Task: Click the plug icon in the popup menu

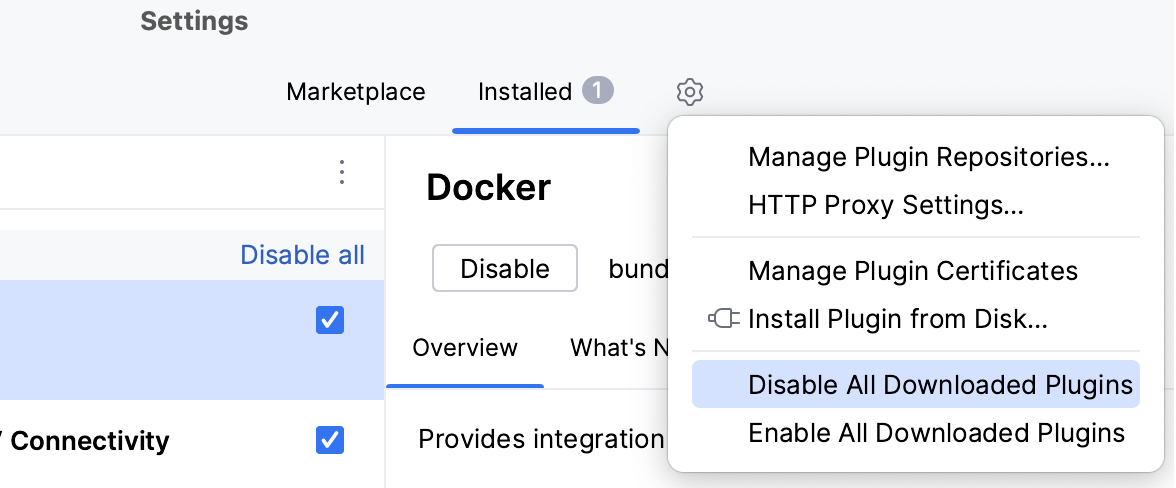Action: tap(724, 319)
